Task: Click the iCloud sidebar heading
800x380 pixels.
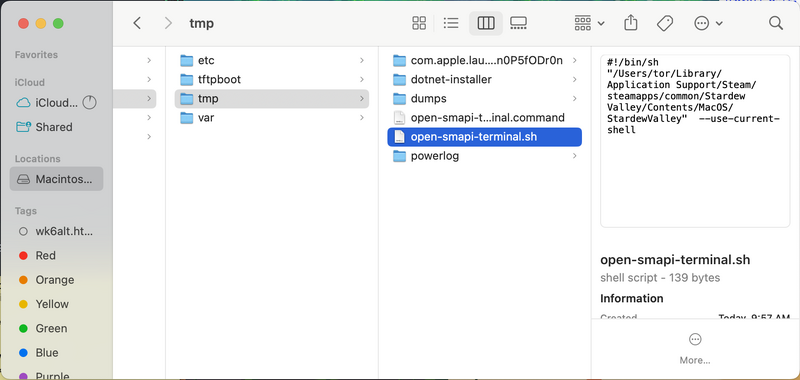Action: pyautogui.click(x=30, y=82)
